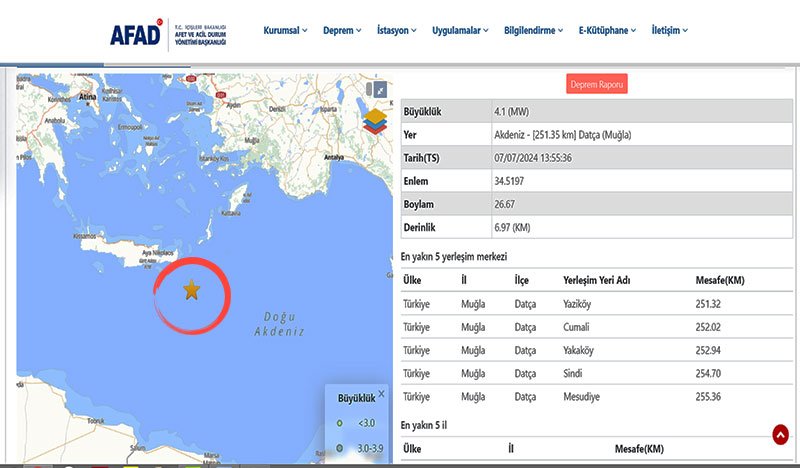This screenshot has width=800, height=468.
Task: Close the Büyüklük legend panel
Action: 381,394
